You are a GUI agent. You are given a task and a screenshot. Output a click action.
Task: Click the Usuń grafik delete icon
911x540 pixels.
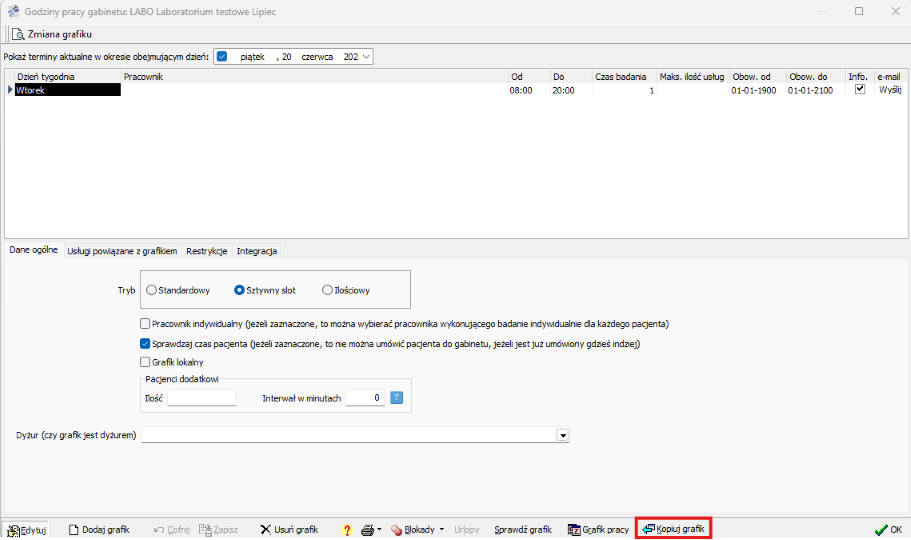coord(265,530)
